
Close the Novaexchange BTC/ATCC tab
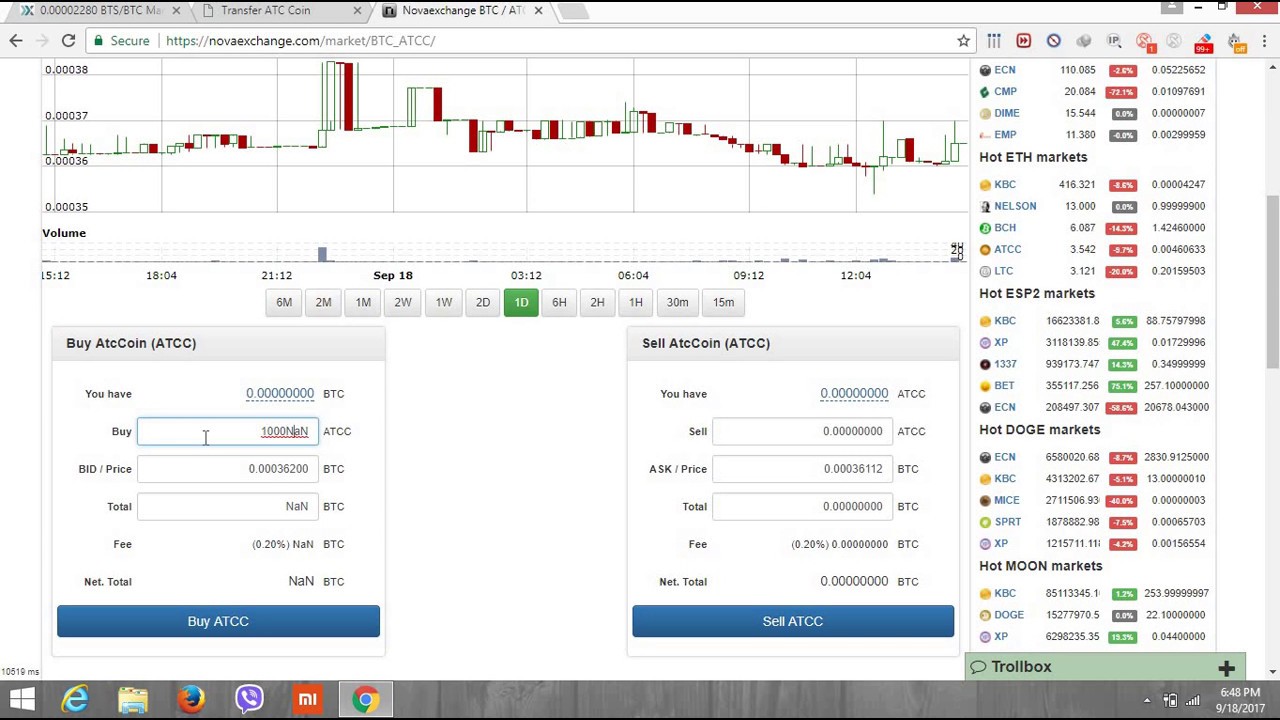click(538, 10)
